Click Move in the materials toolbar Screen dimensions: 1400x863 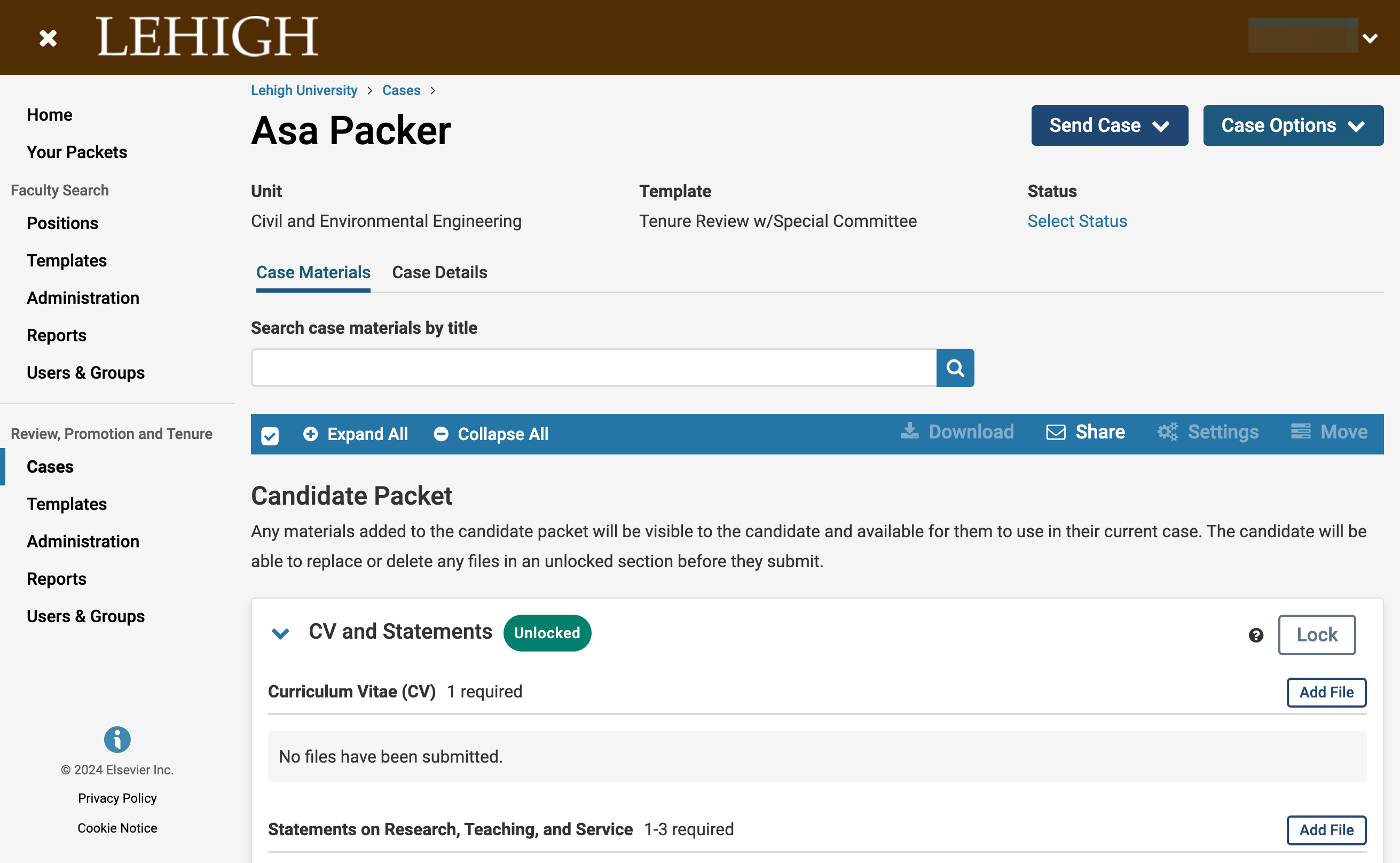tap(1330, 432)
